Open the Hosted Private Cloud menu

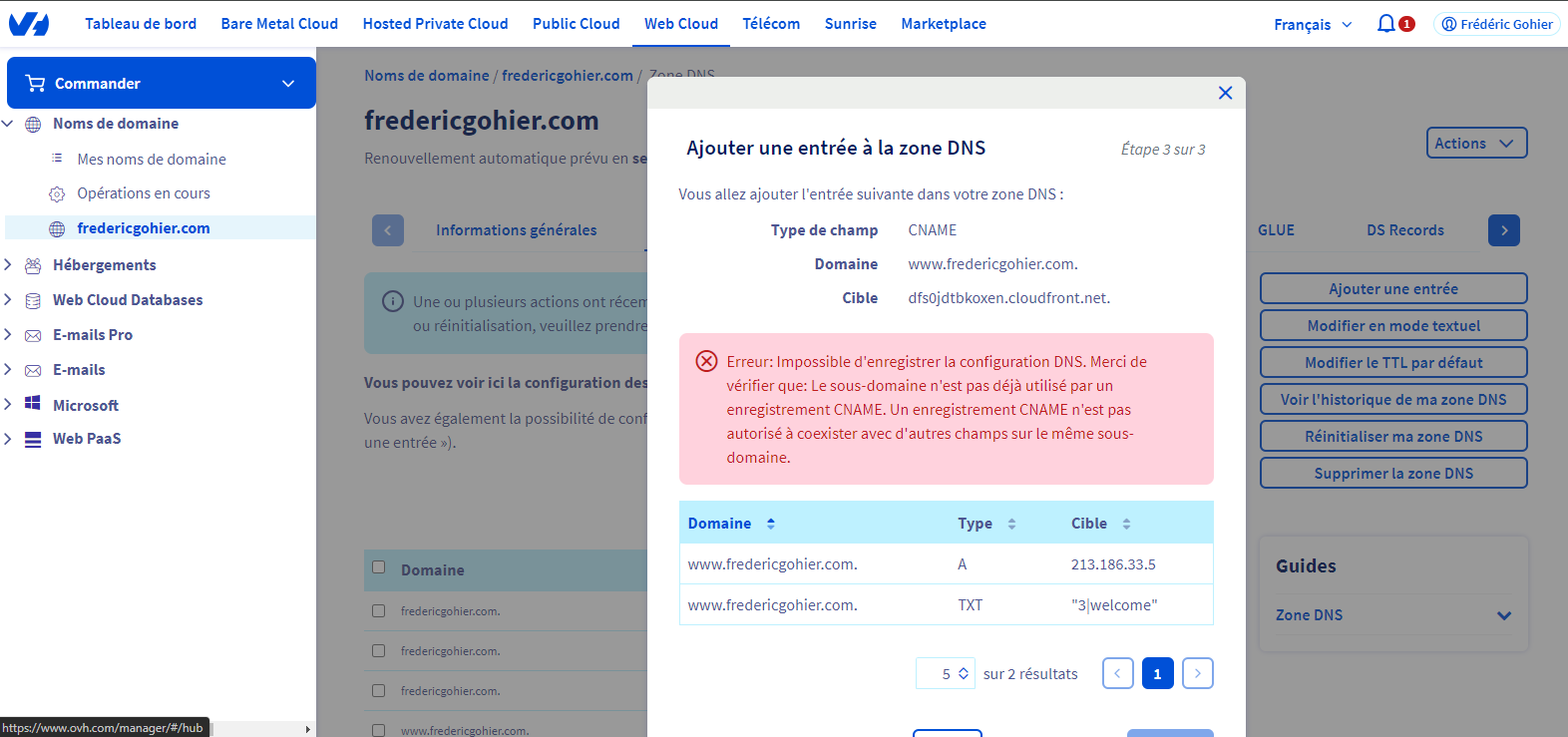coord(435,24)
